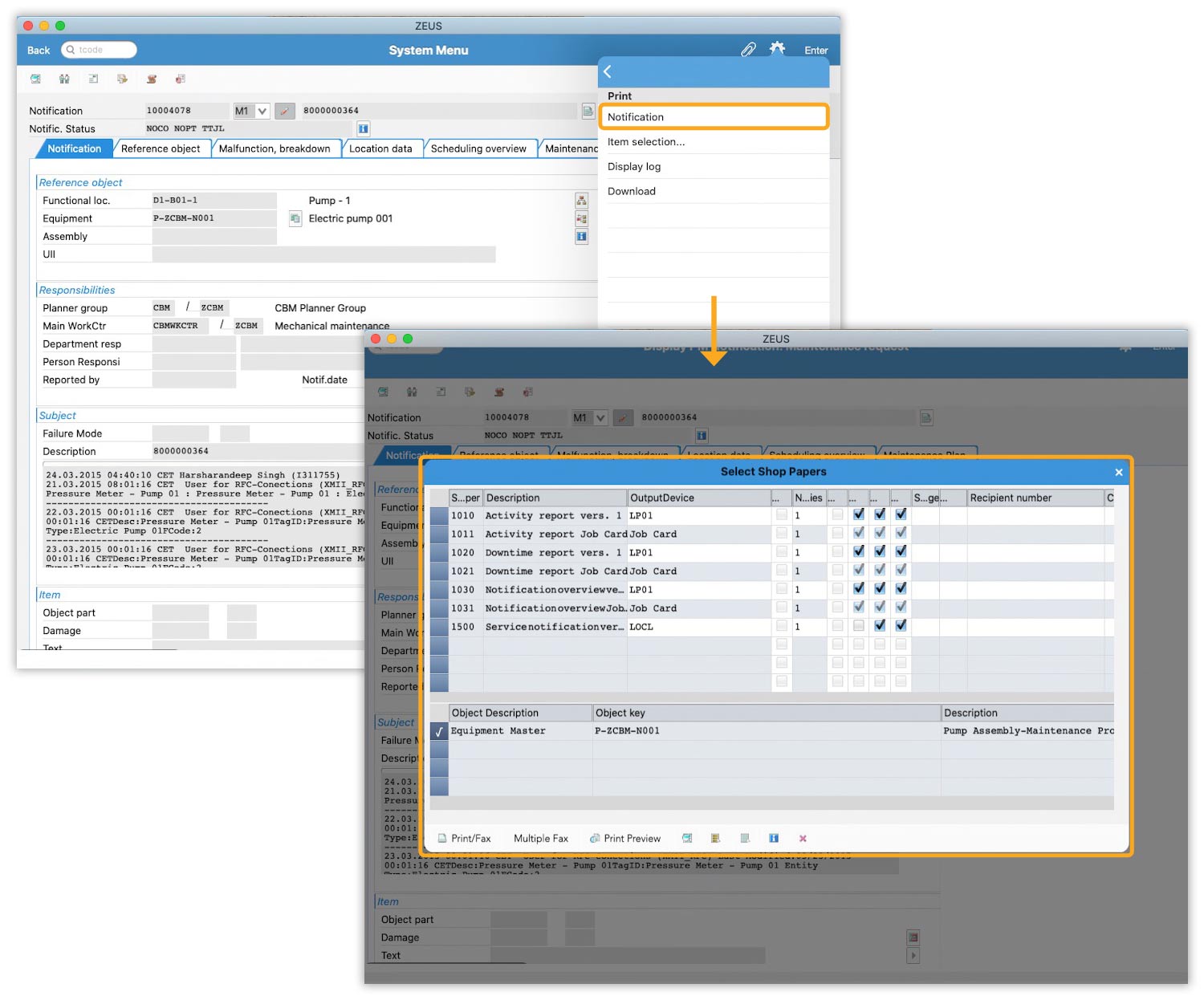Click the tcode search field
1204x1000 pixels.
tap(100, 50)
